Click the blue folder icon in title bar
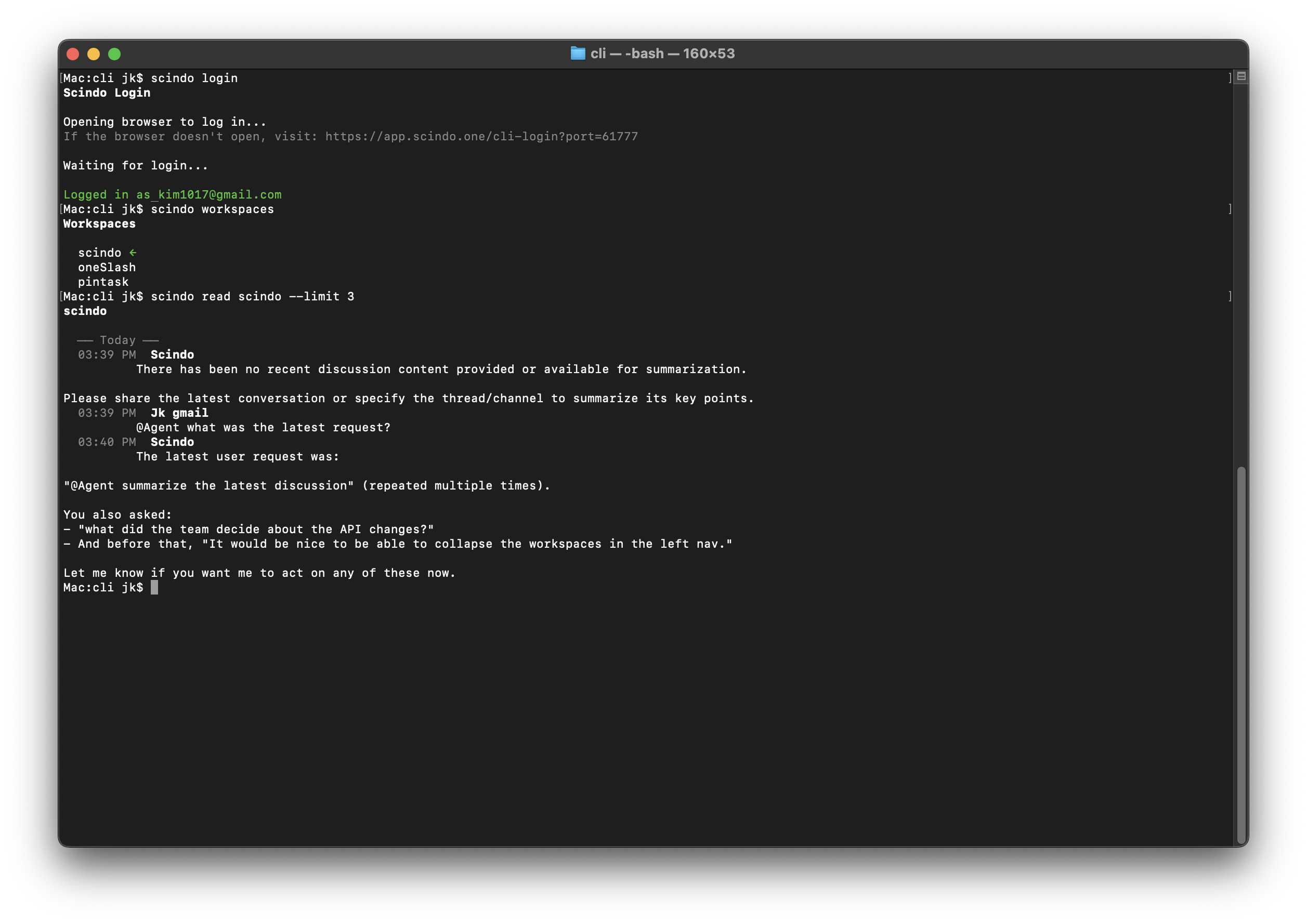Screen dimensions: 1307x924 (578, 54)
